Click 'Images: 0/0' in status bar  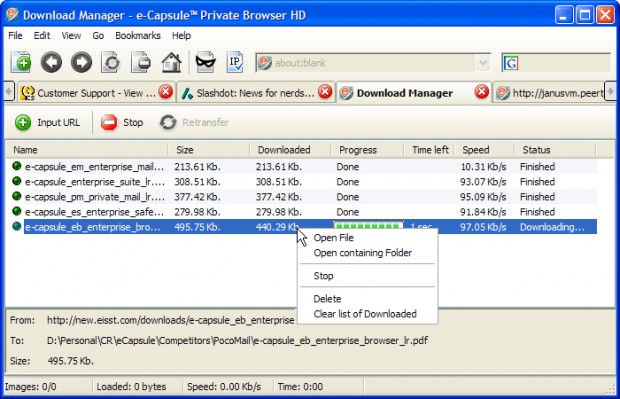(x=30, y=386)
